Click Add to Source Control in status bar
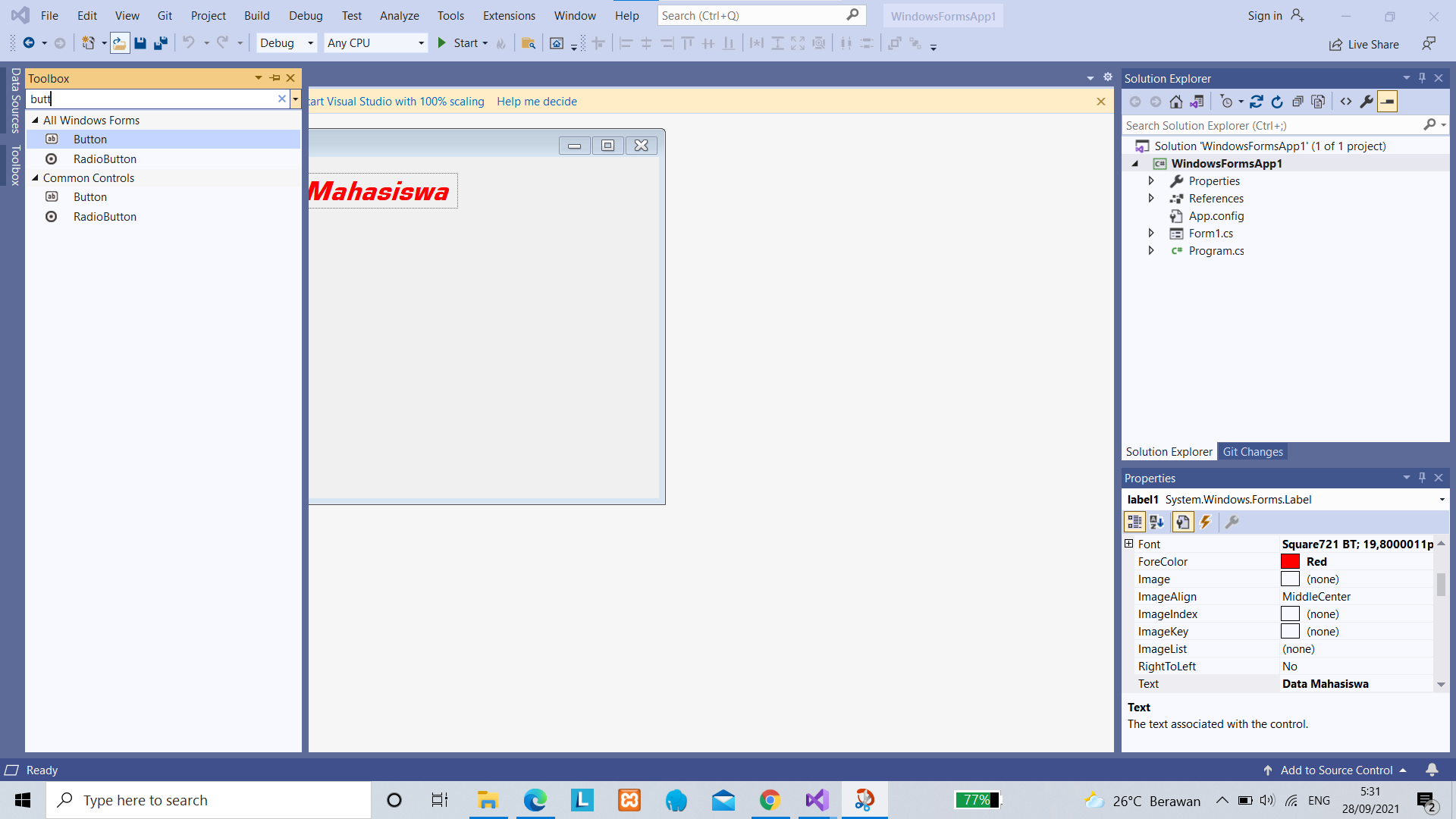This screenshot has height=819, width=1456. [1337, 770]
